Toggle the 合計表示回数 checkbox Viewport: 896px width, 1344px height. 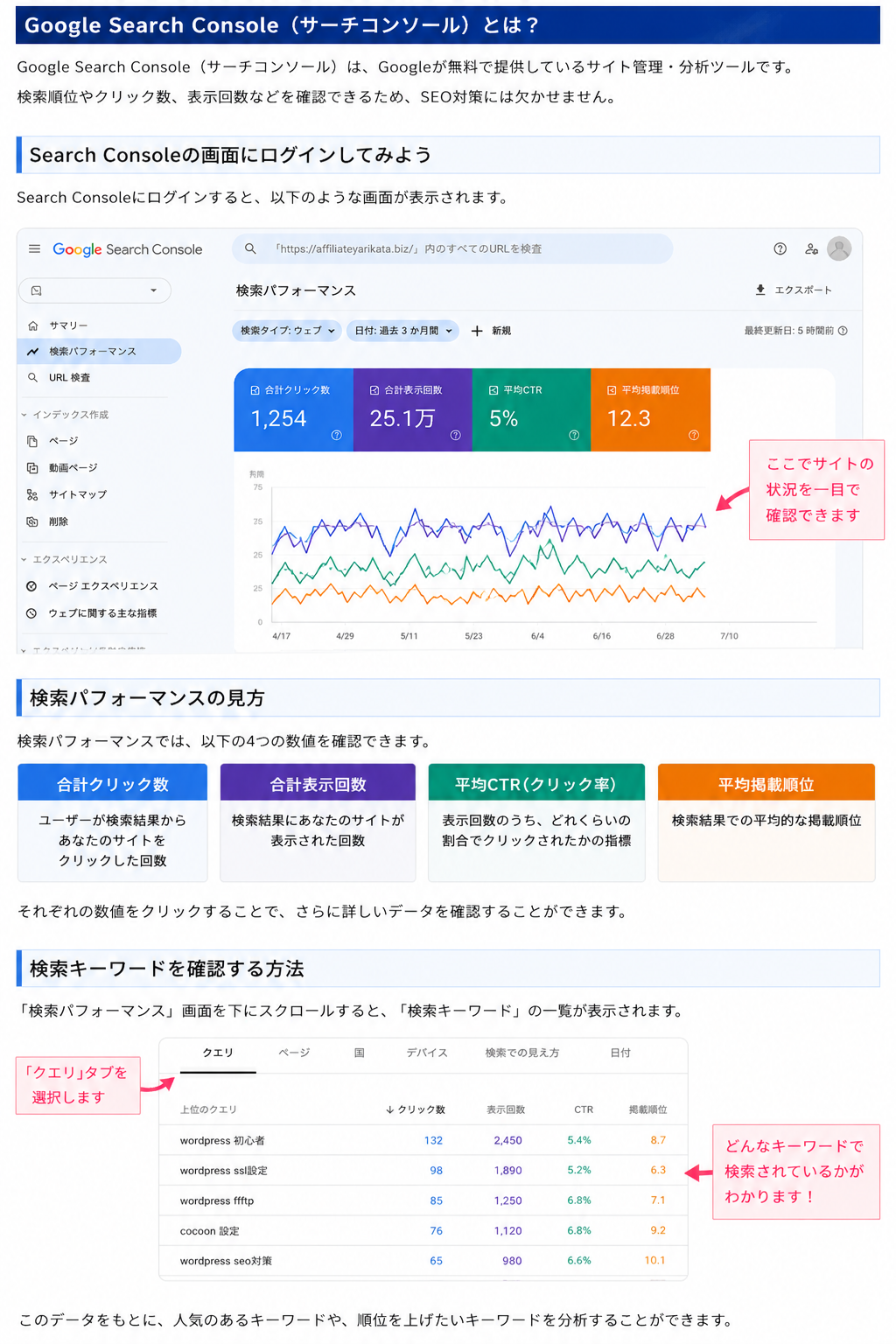coord(374,390)
